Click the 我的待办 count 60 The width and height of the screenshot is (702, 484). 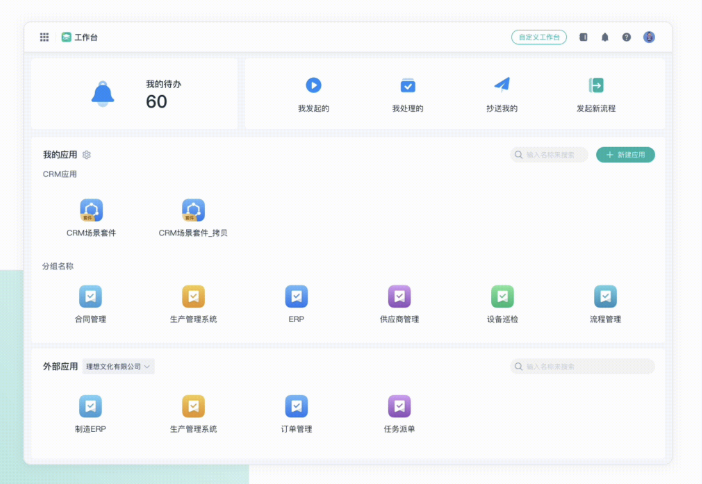point(156,102)
